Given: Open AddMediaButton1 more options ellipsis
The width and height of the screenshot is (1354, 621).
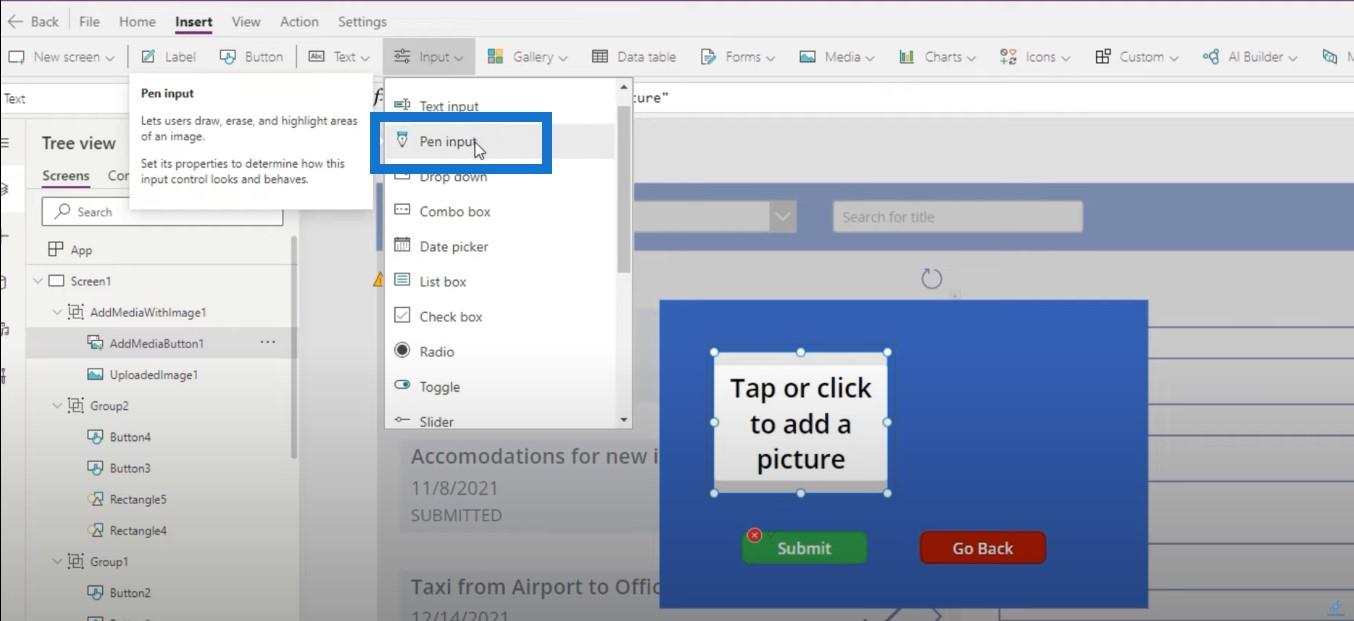Looking at the screenshot, I should coord(267,342).
